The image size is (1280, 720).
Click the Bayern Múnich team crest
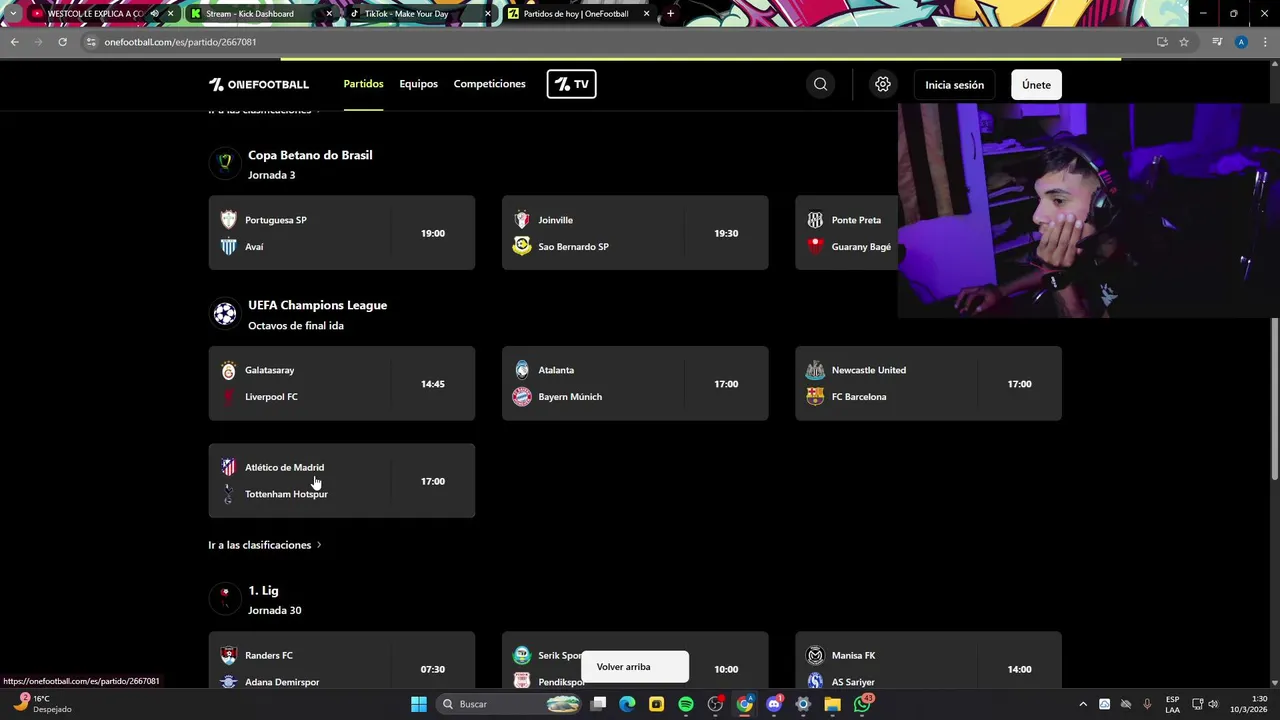click(x=521, y=397)
